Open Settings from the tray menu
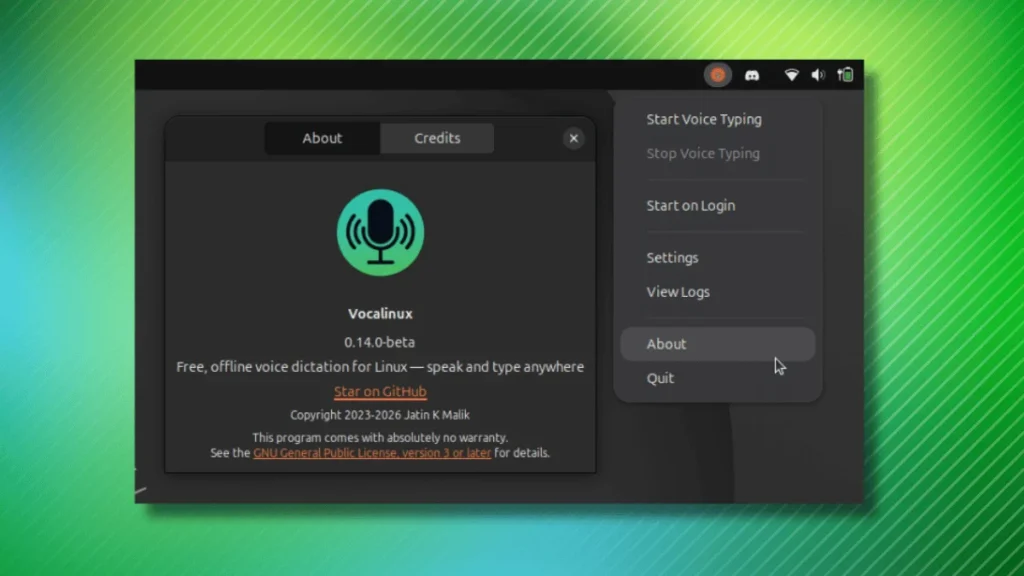Screen dimensions: 1024x576 [x=673, y=258]
